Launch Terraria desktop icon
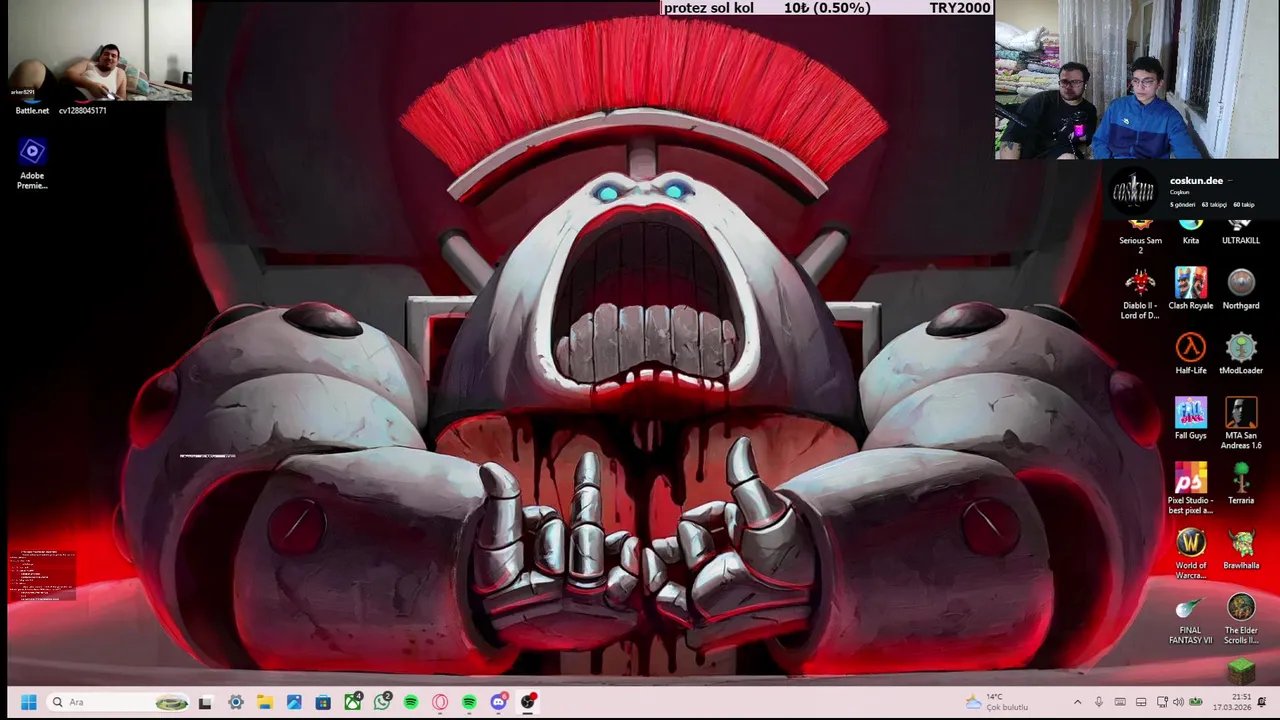The width and height of the screenshot is (1280, 720). tap(1241, 484)
